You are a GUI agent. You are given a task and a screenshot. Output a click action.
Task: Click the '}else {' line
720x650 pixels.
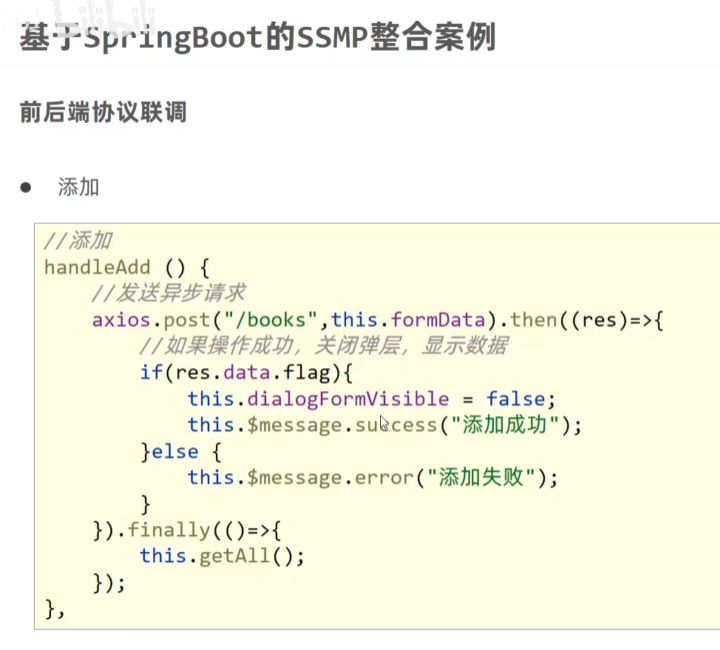[181, 452]
